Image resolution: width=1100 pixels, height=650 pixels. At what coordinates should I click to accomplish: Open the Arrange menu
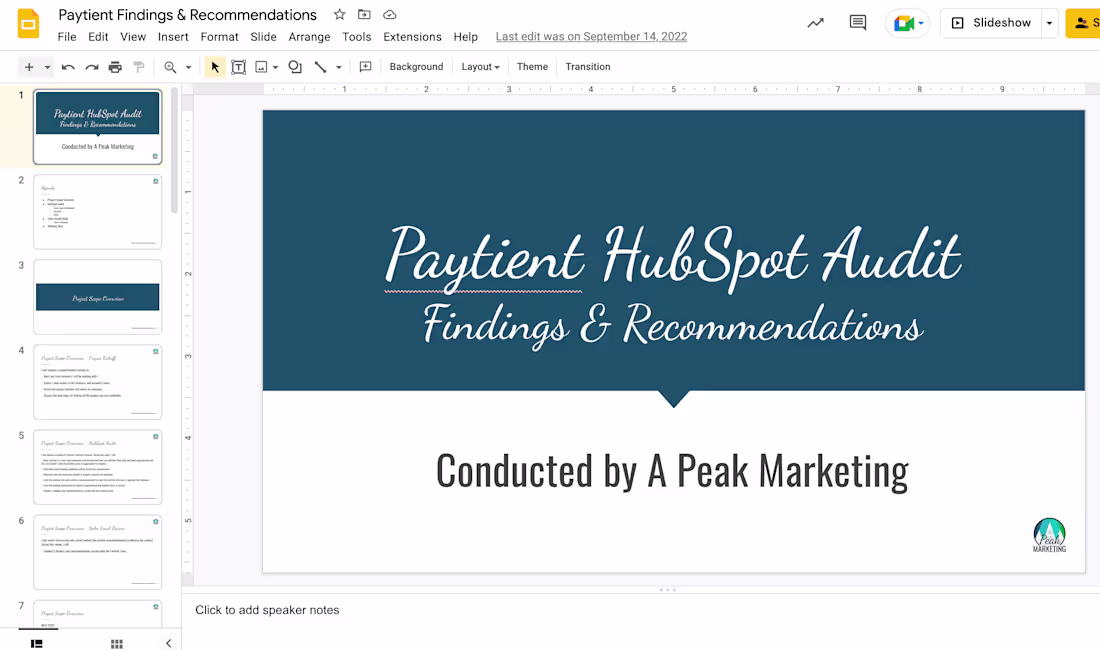pos(309,36)
